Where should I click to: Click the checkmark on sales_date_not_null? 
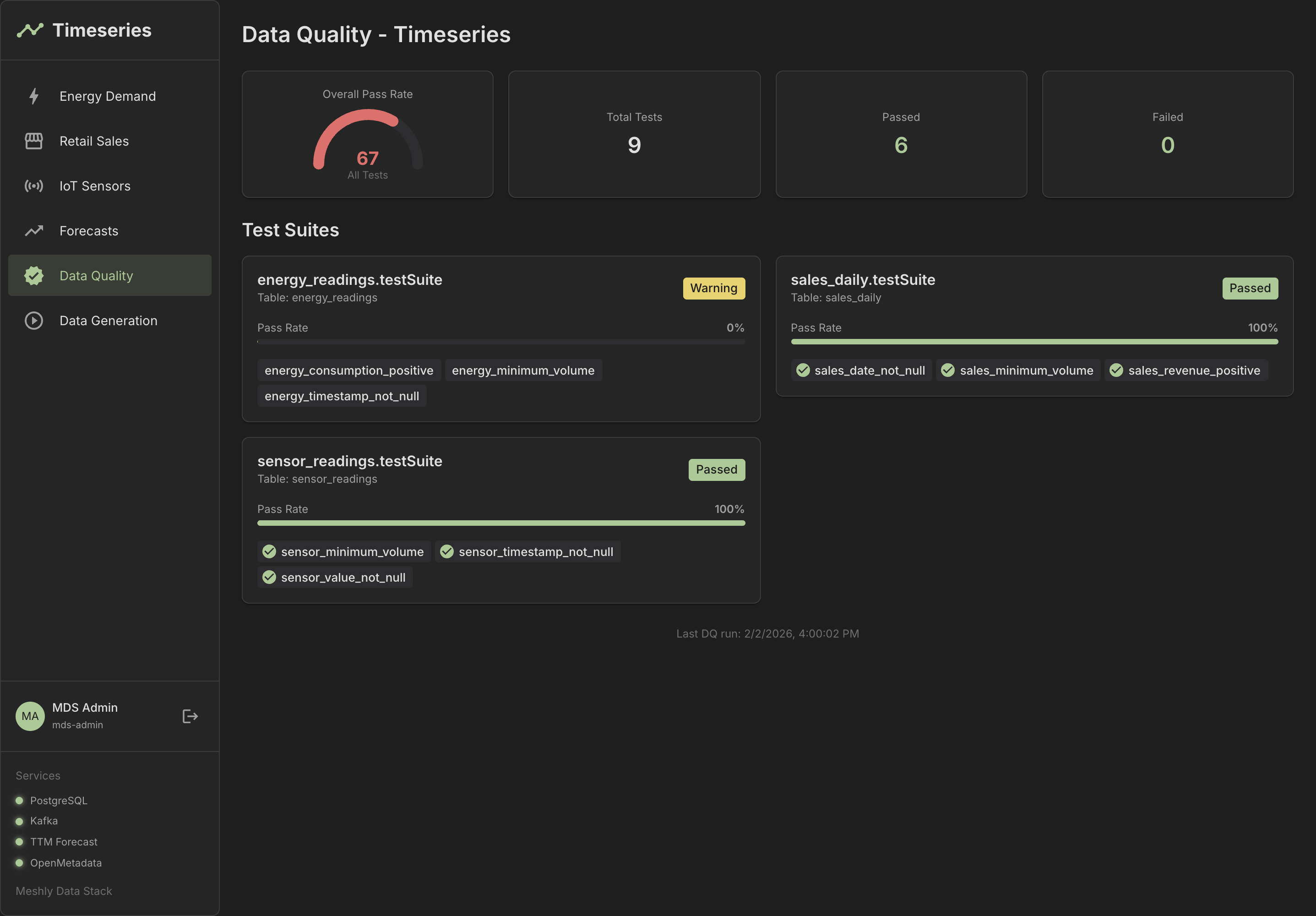click(x=802, y=371)
